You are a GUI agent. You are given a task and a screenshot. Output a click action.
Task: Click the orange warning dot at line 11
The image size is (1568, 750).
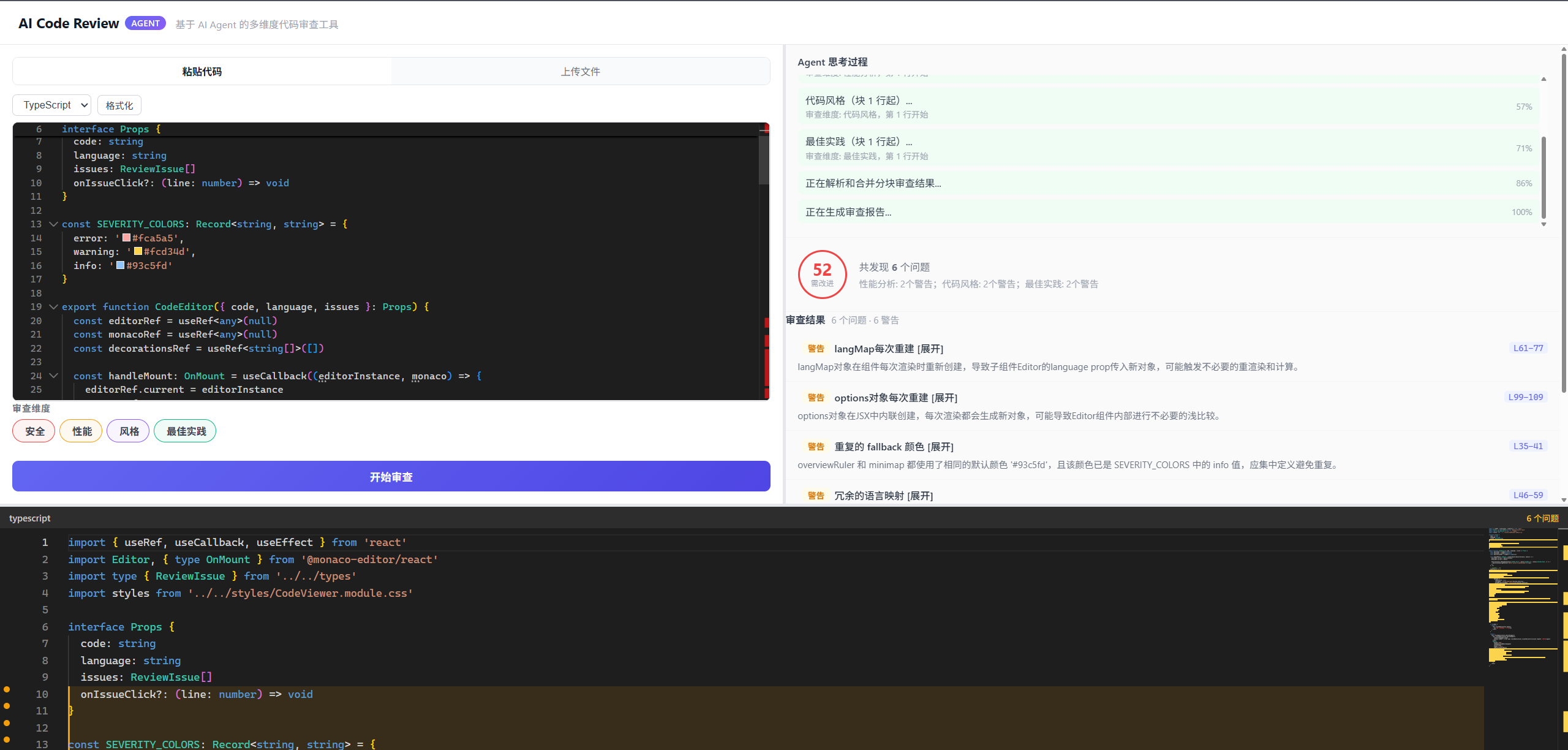7,706
